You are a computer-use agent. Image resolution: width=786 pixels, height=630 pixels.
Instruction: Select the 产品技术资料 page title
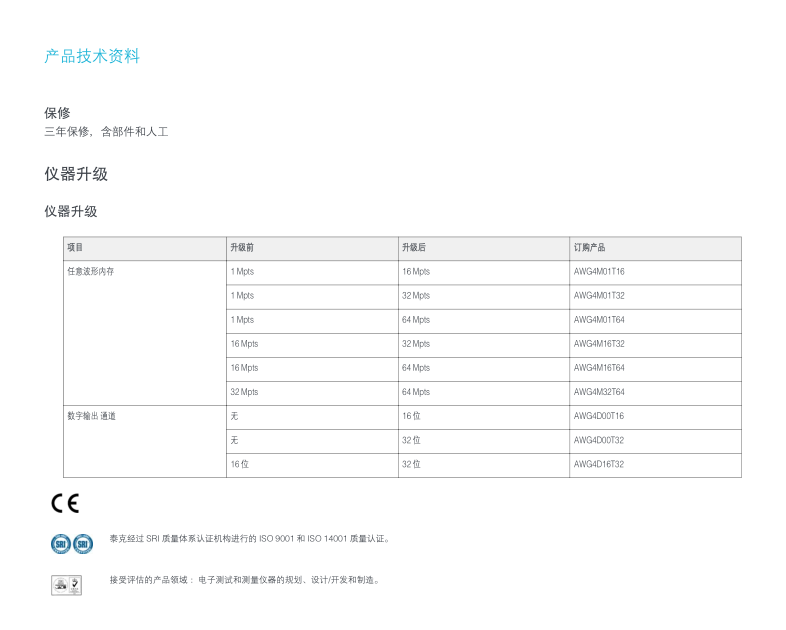pyautogui.click(x=92, y=56)
